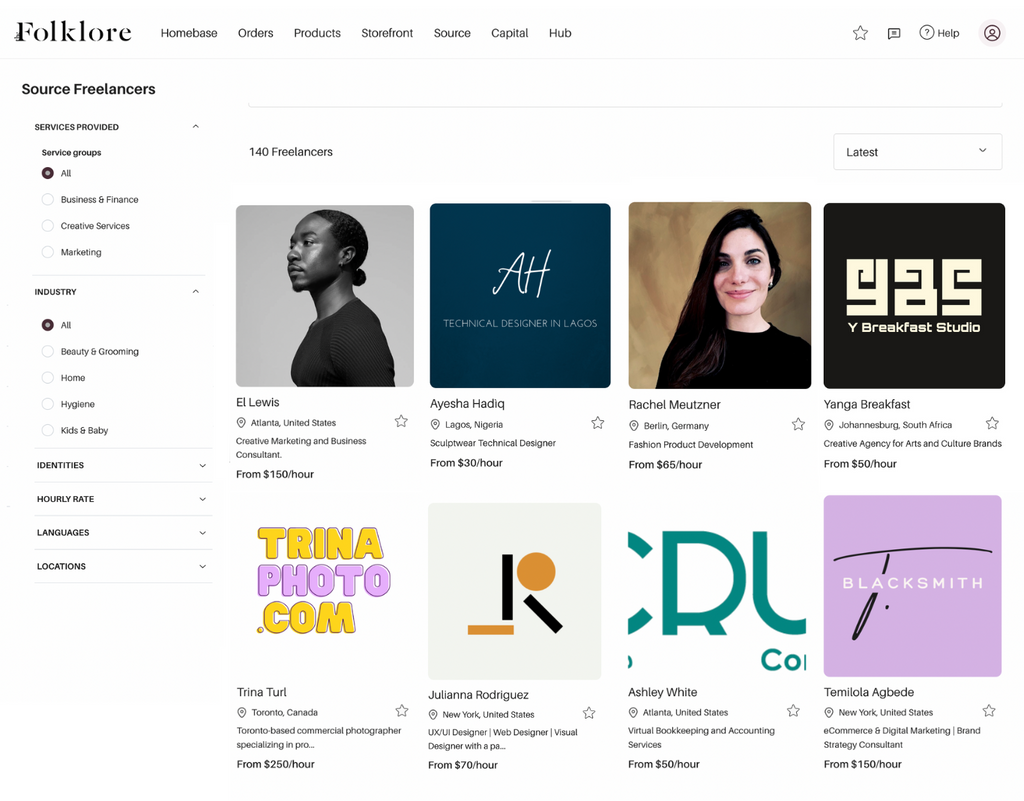The width and height of the screenshot is (1024, 801).
Task: Click the favorites star icon in header
Action: click(x=860, y=33)
